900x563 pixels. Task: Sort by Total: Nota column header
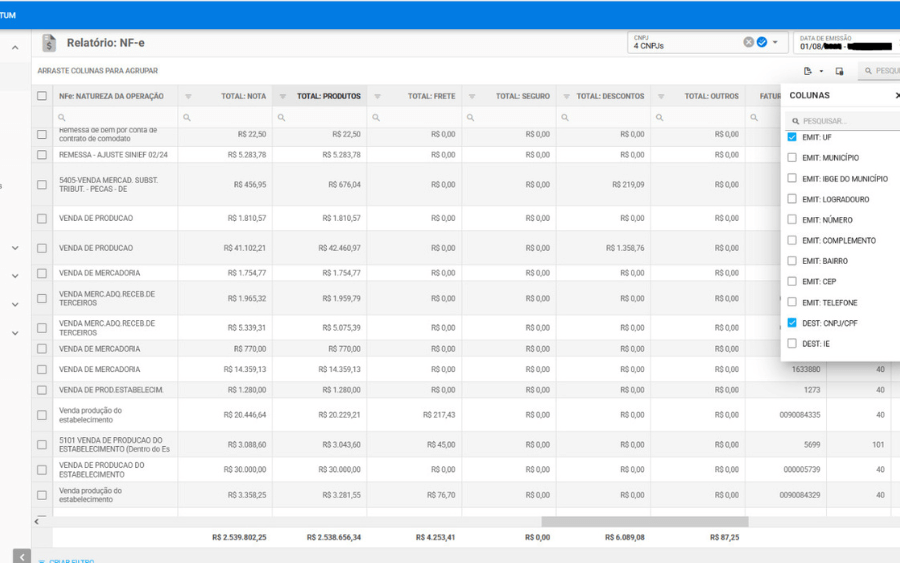point(243,96)
